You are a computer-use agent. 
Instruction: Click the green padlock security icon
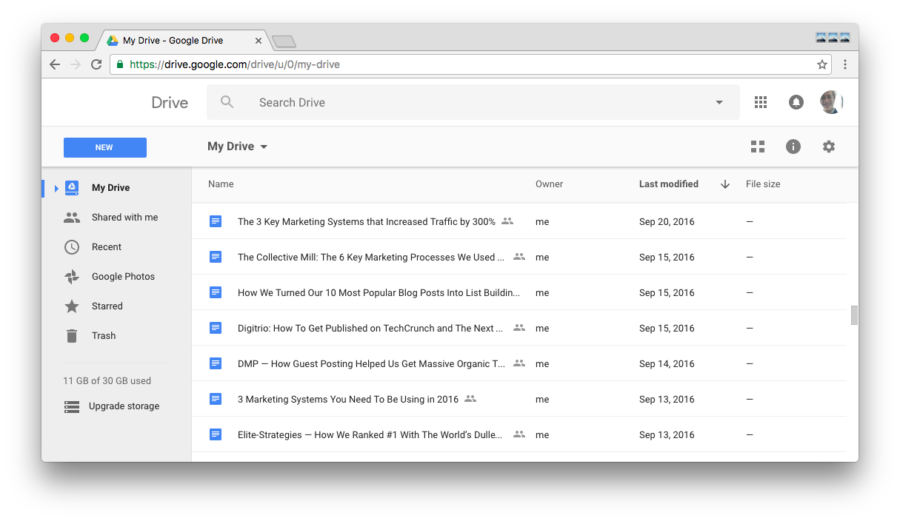[119, 64]
